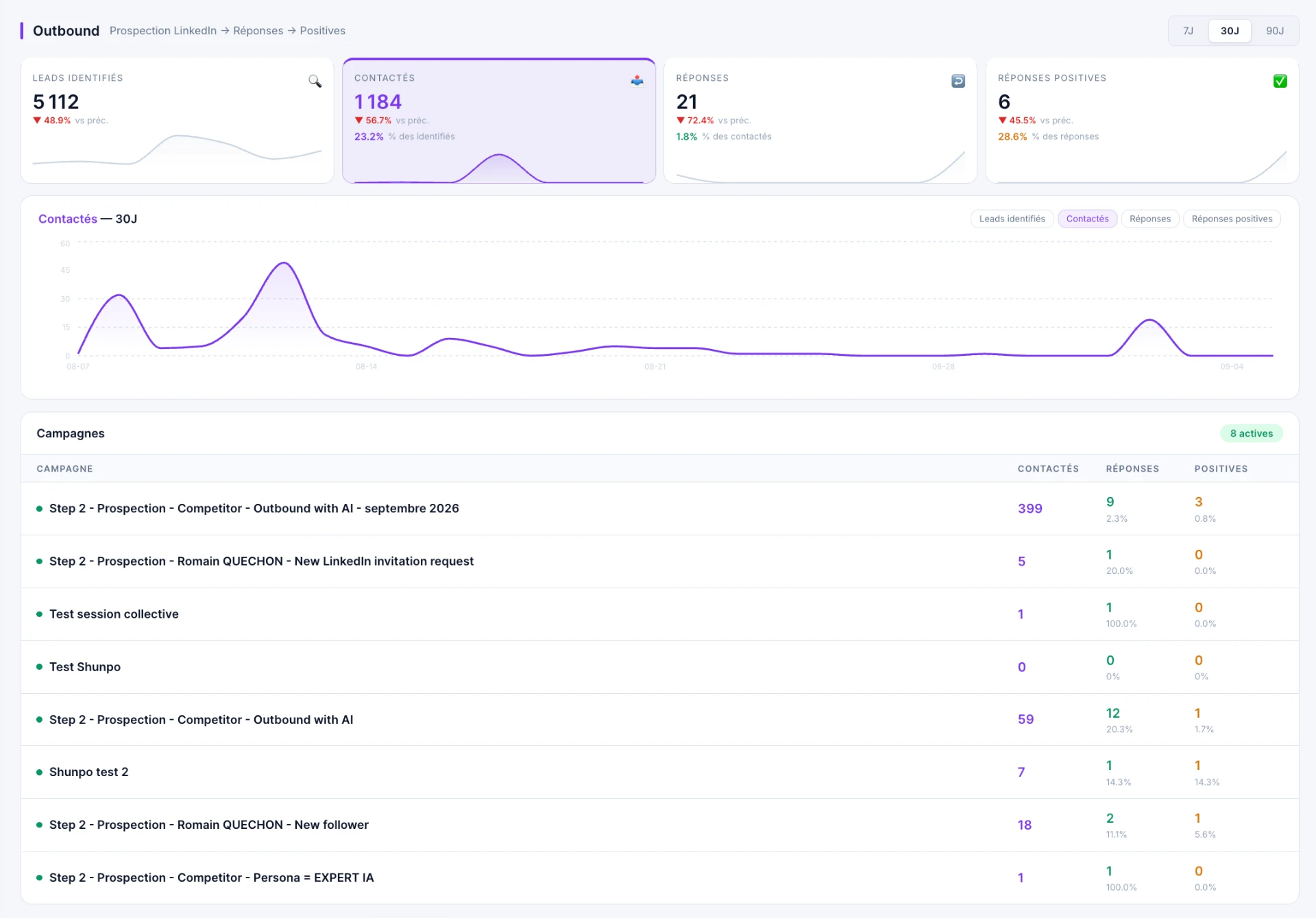Click the 399 contactés value
This screenshot has width=1316, height=918.
(x=1029, y=509)
